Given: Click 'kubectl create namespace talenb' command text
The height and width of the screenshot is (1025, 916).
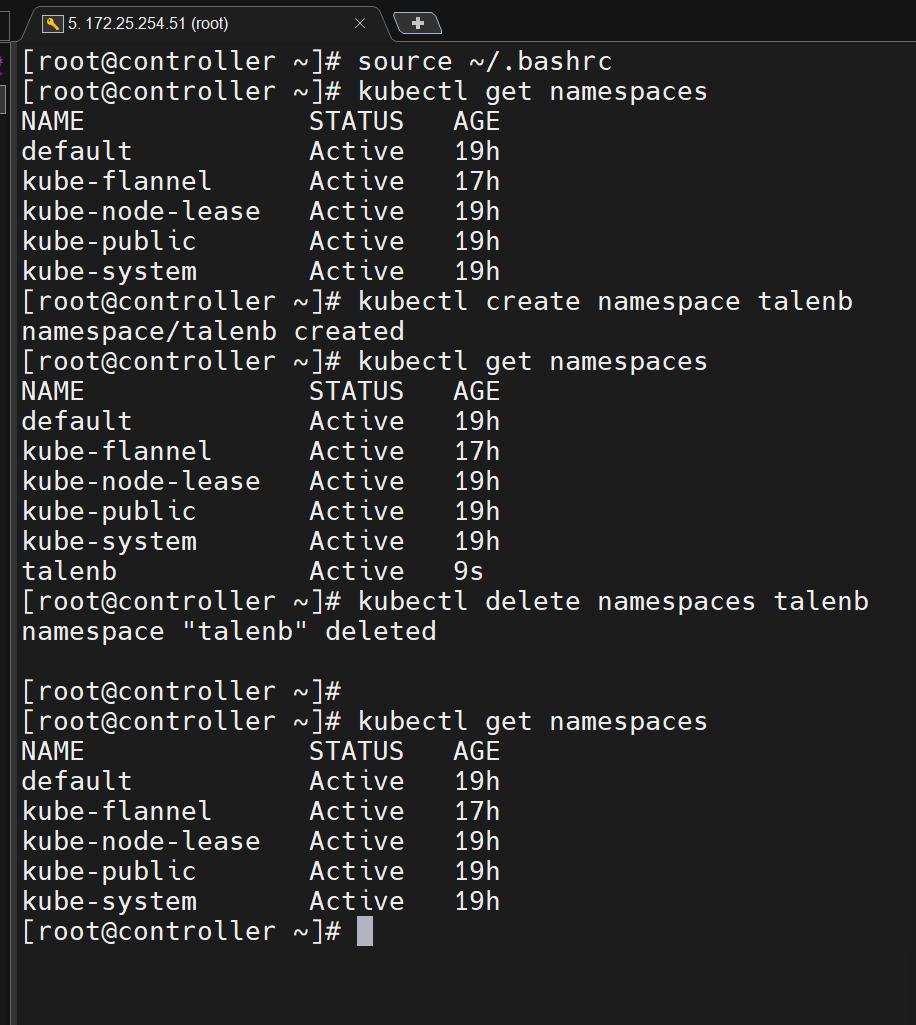Looking at the screenshot, I should click(605, 301).
